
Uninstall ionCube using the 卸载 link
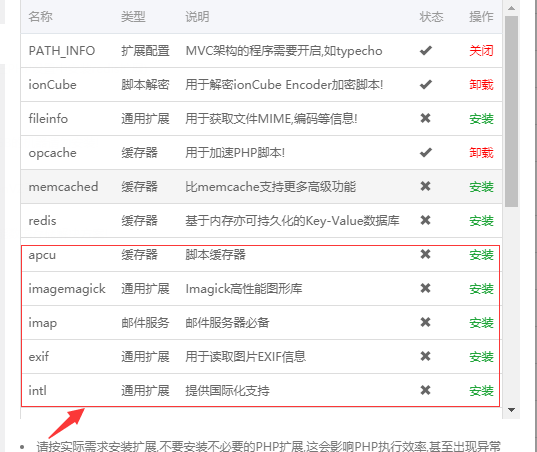tap(481, 85)
